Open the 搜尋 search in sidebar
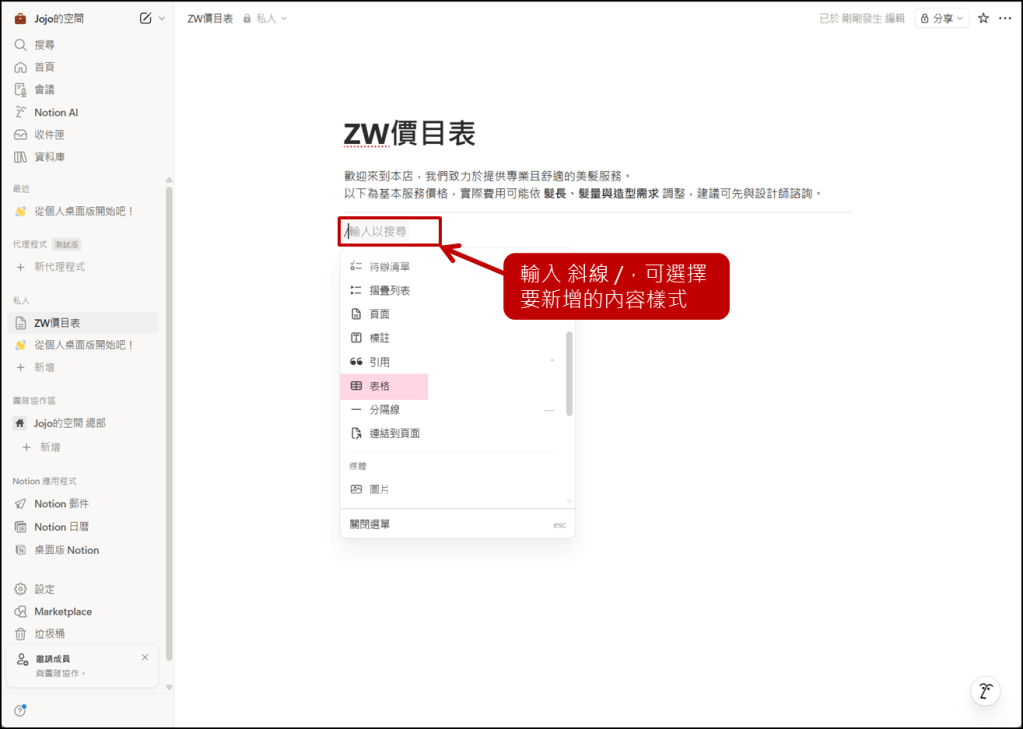This screenshot has width=1023, height=729. click(x=44, y=45)
